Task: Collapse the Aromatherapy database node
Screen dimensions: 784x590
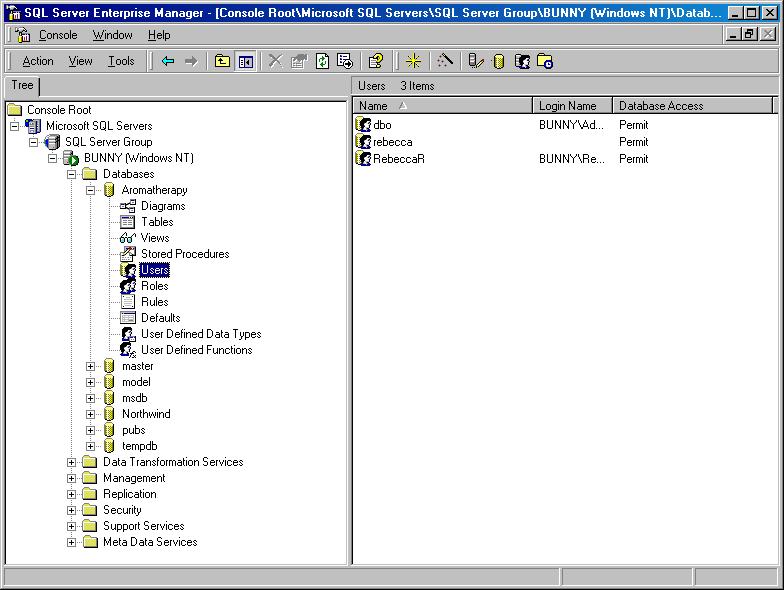Action: click(x=90, y=190)
